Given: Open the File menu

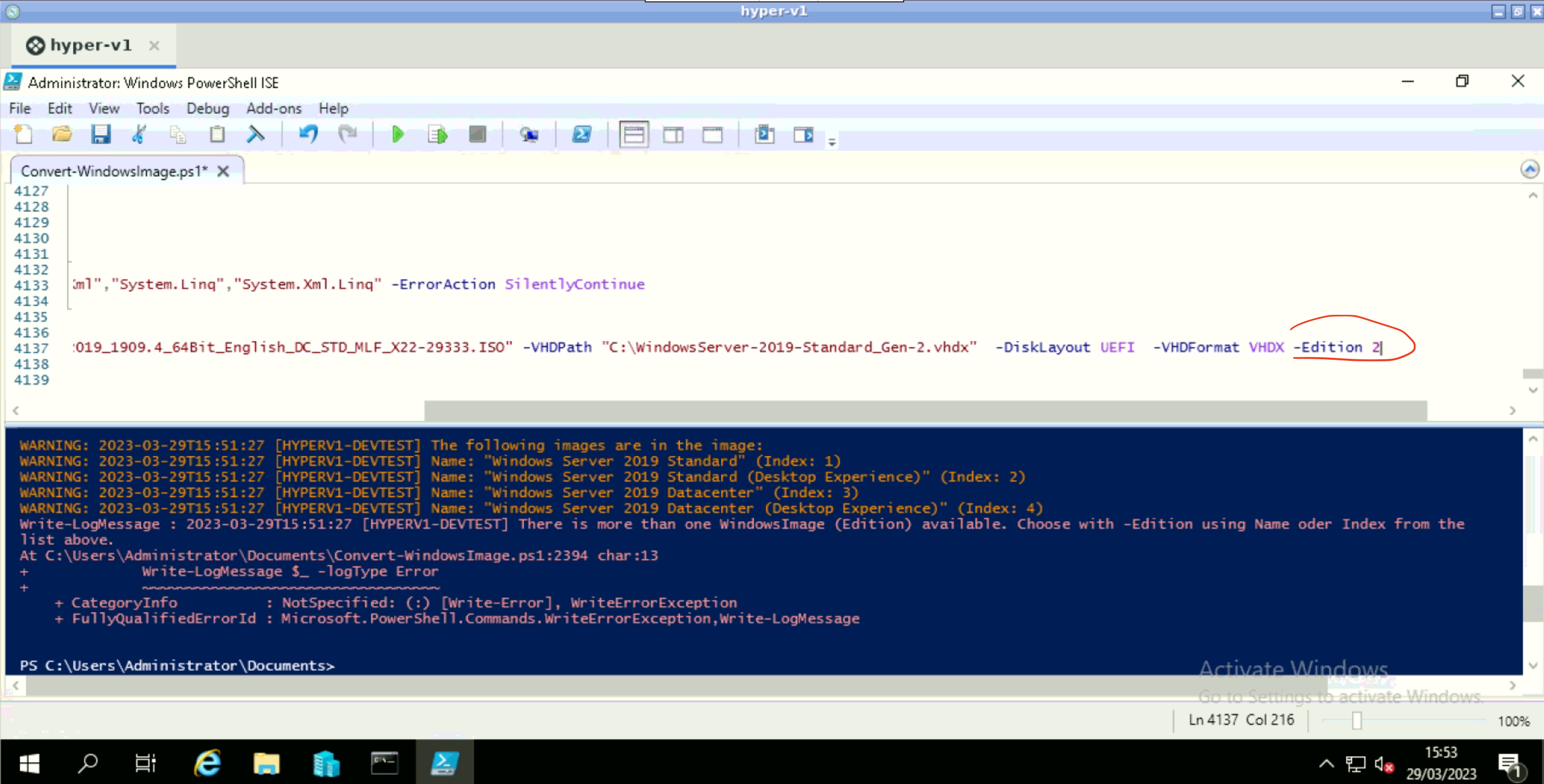Looking at the screenshot, I should pos(20,108).
